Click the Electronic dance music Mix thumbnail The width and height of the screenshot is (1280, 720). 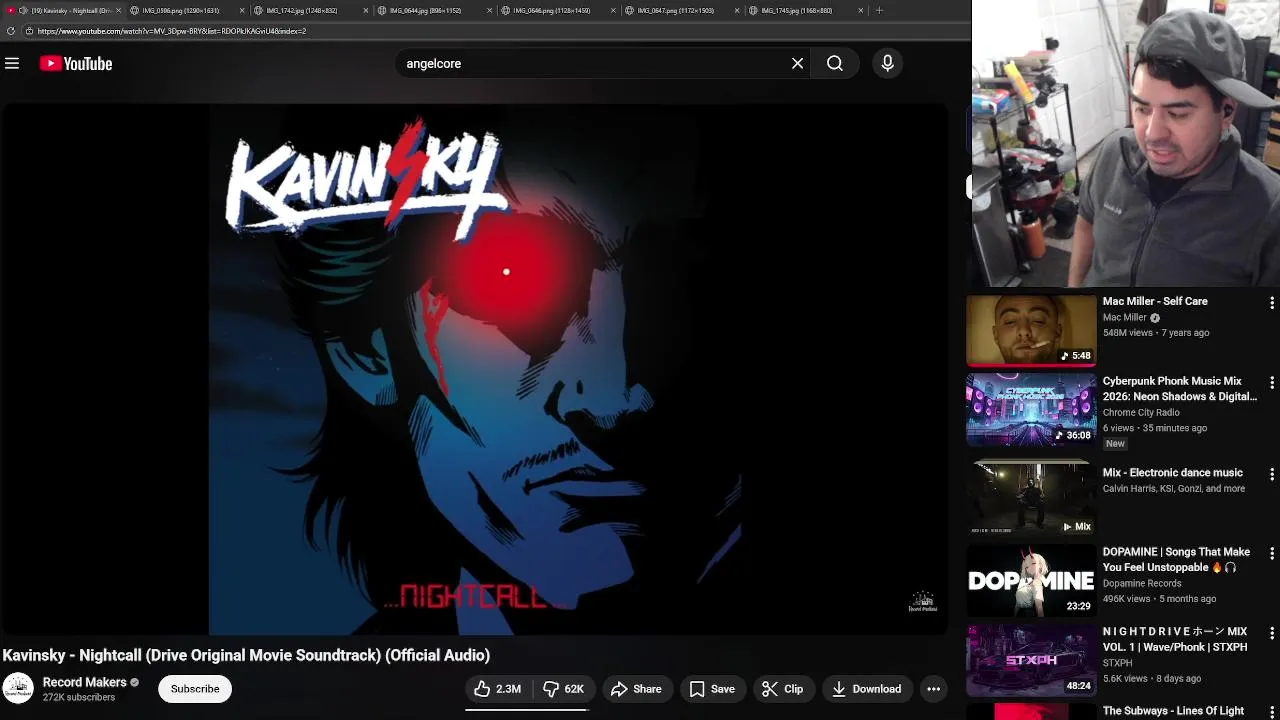[x=1031, y=500]
